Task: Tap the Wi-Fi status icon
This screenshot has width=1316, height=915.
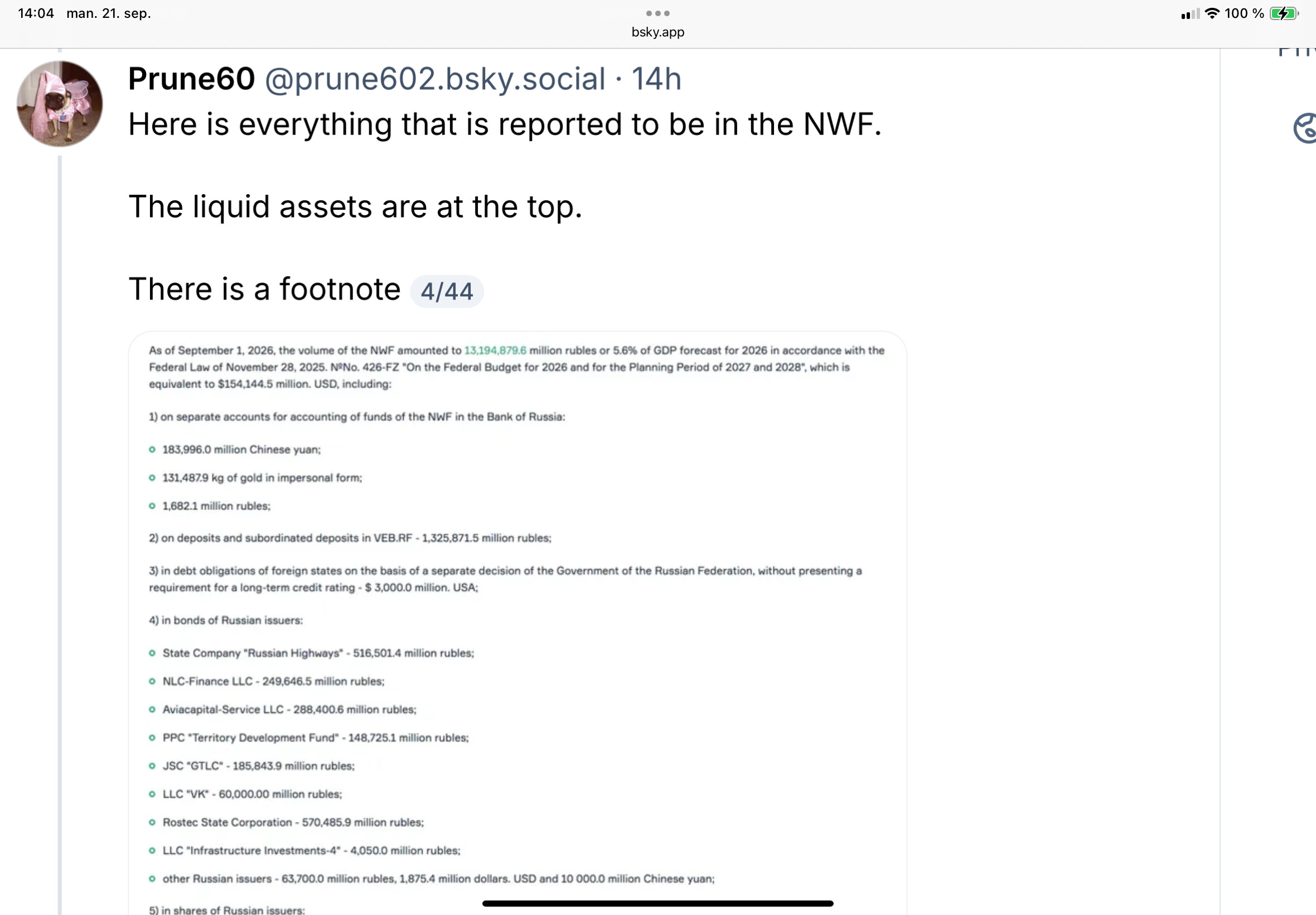Action: [x=1212, y=13]
